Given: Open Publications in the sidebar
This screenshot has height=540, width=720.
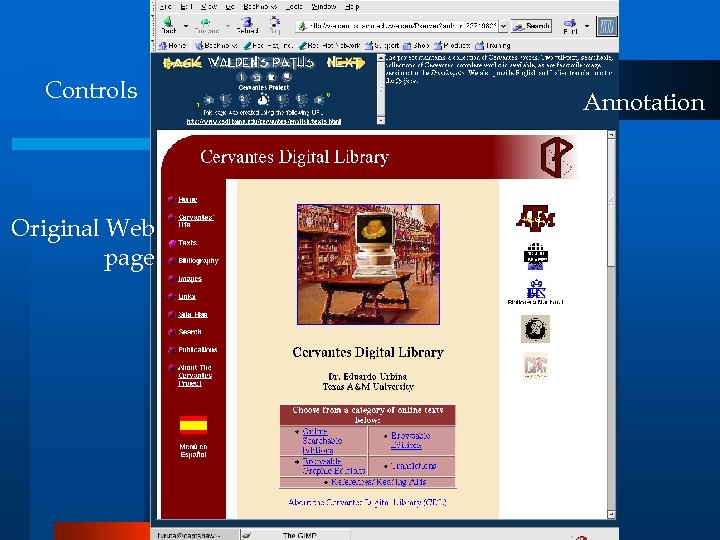Looking at the screenshot, I should click(197, 349).
